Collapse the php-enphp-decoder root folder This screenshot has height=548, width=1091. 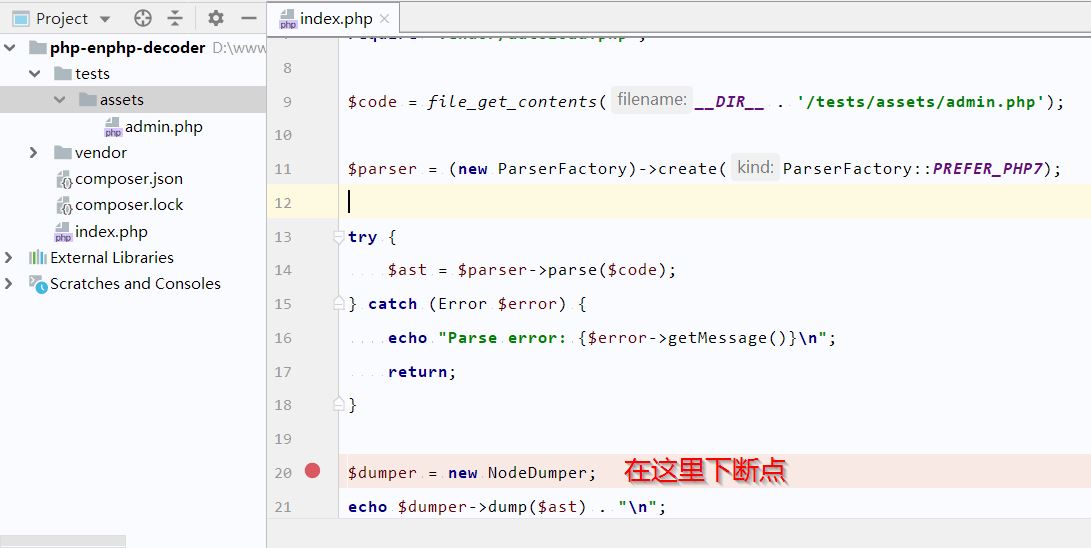coord(10,48)
